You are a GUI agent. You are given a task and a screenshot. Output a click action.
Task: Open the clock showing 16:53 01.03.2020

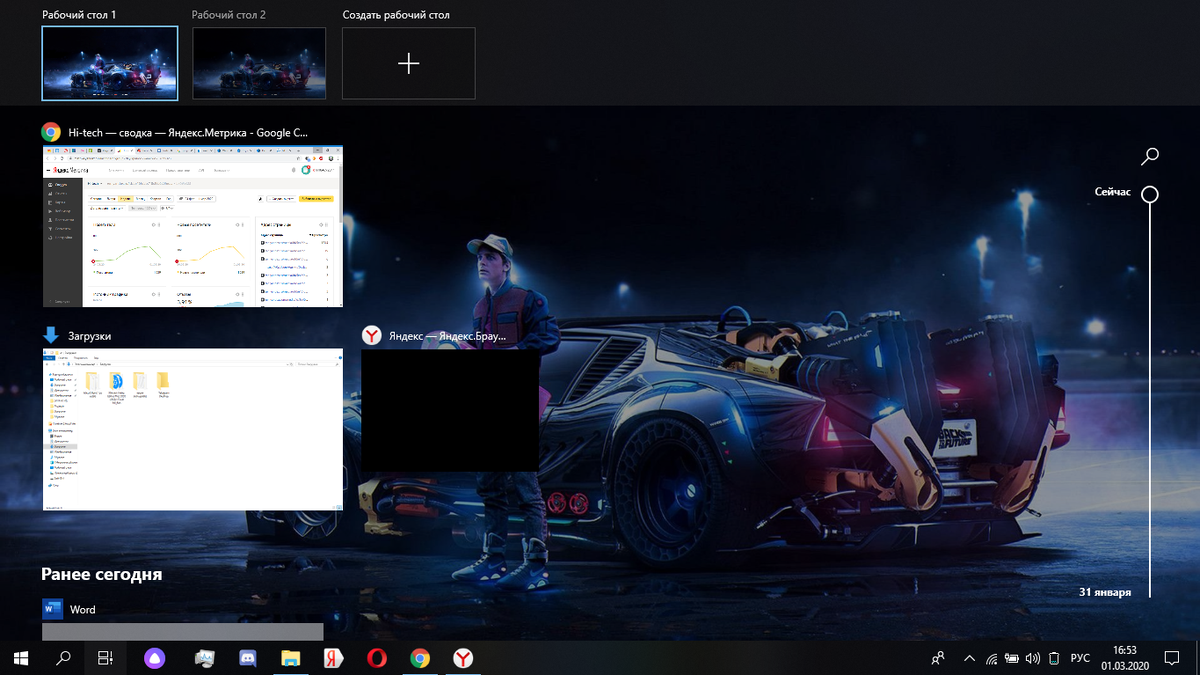click(x=1125, y=658)
